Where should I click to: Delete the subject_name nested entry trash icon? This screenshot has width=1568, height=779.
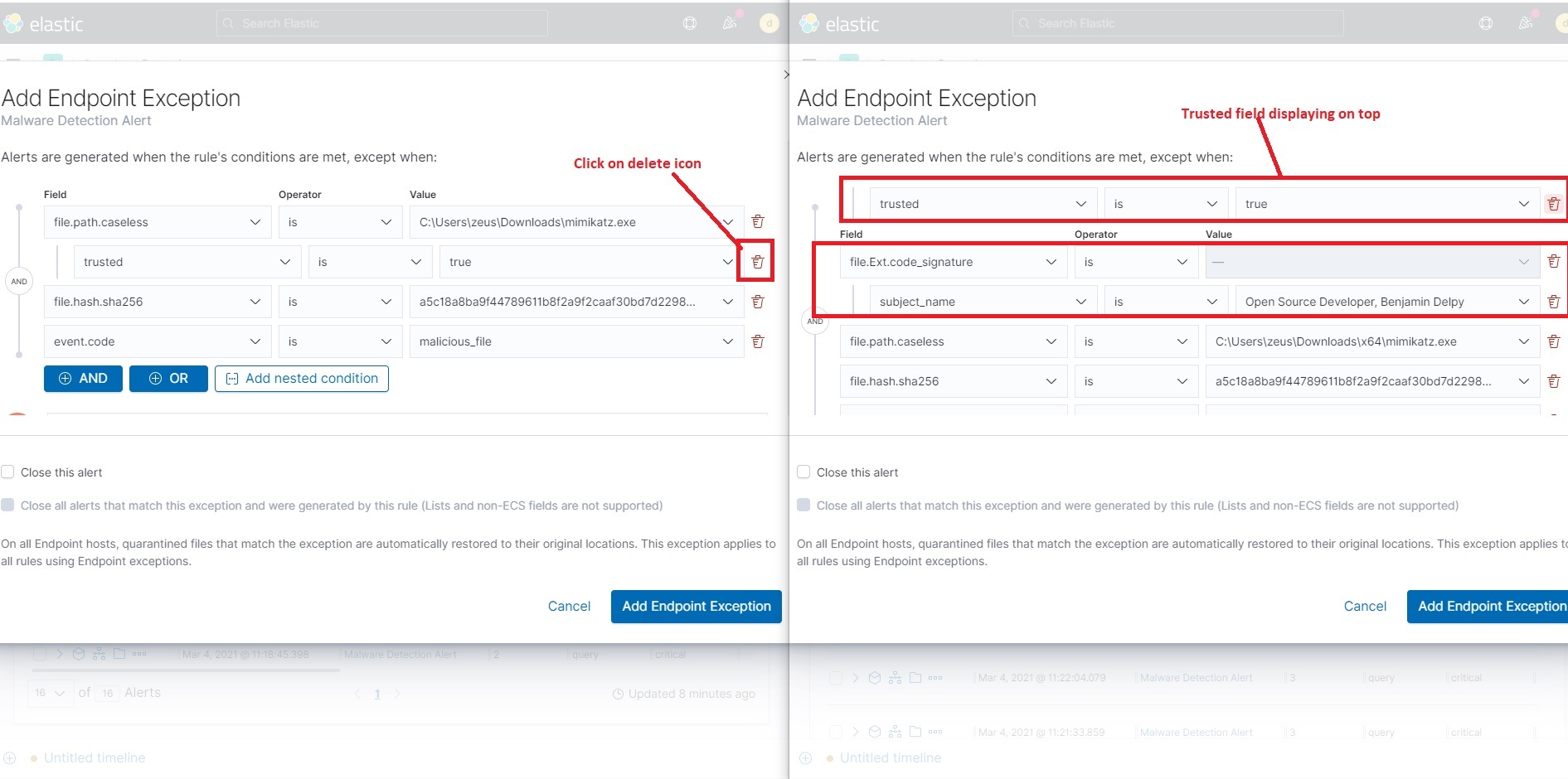pyautogui.click(x=1555, y=301)
